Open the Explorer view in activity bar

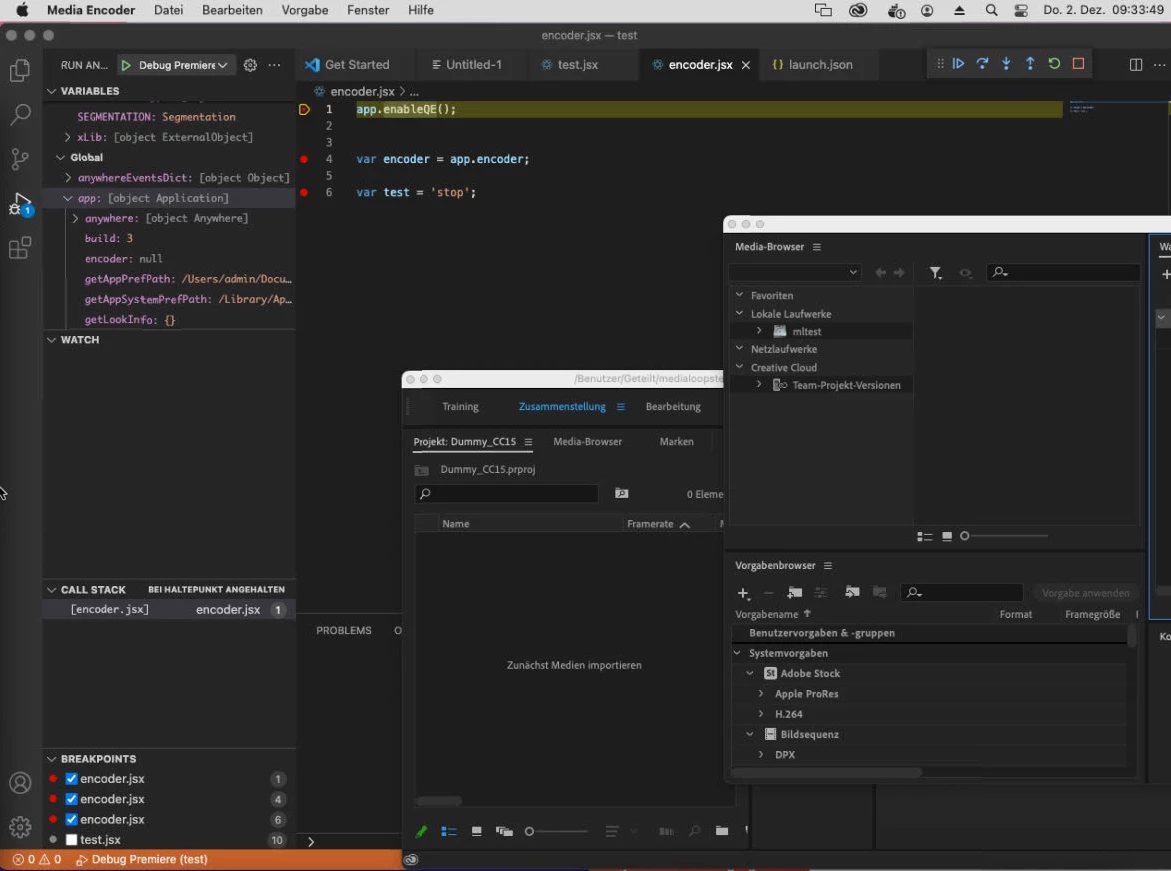(20, 70)
